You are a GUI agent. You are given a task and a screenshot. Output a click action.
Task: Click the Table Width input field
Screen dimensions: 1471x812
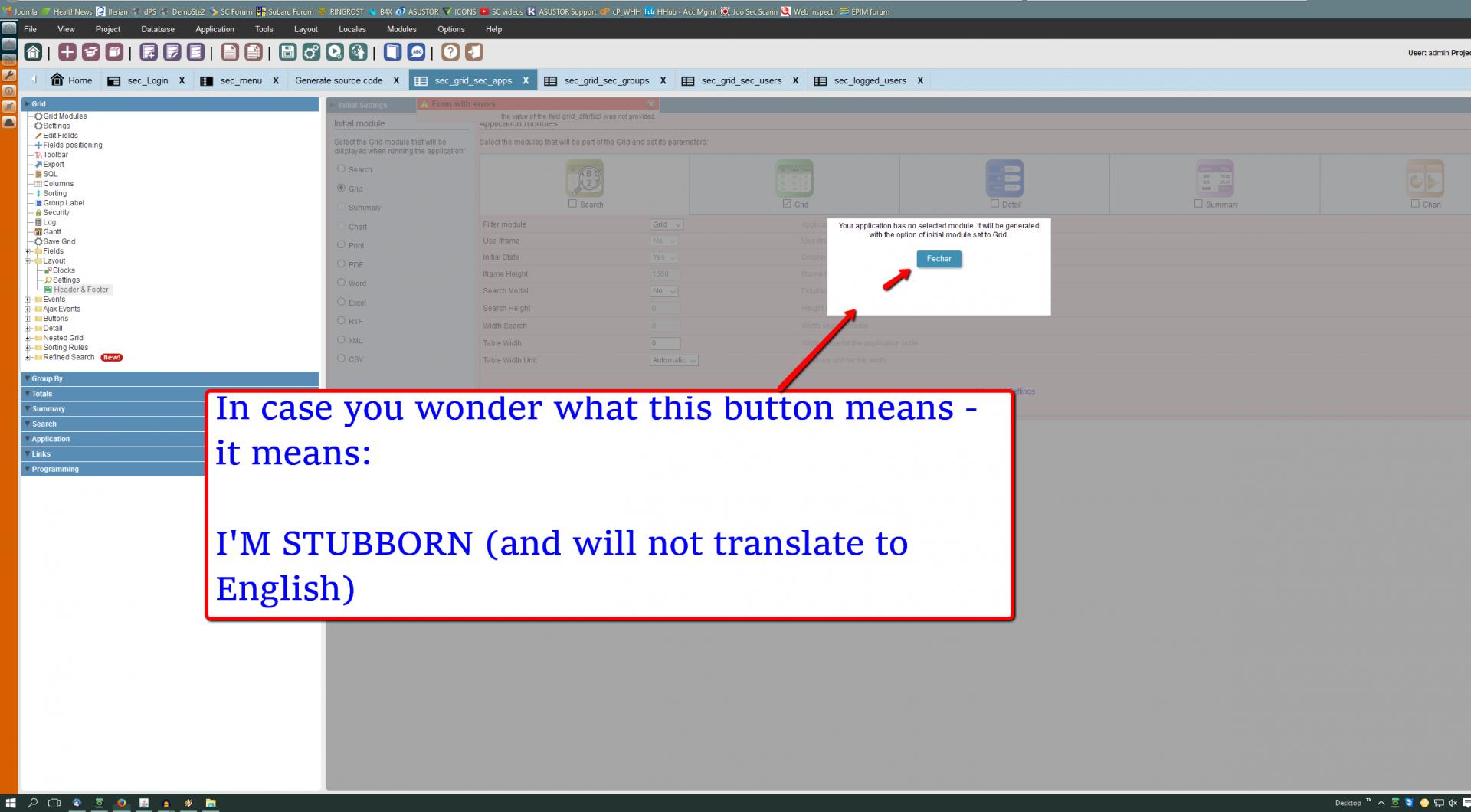click(x=665, y=343)
